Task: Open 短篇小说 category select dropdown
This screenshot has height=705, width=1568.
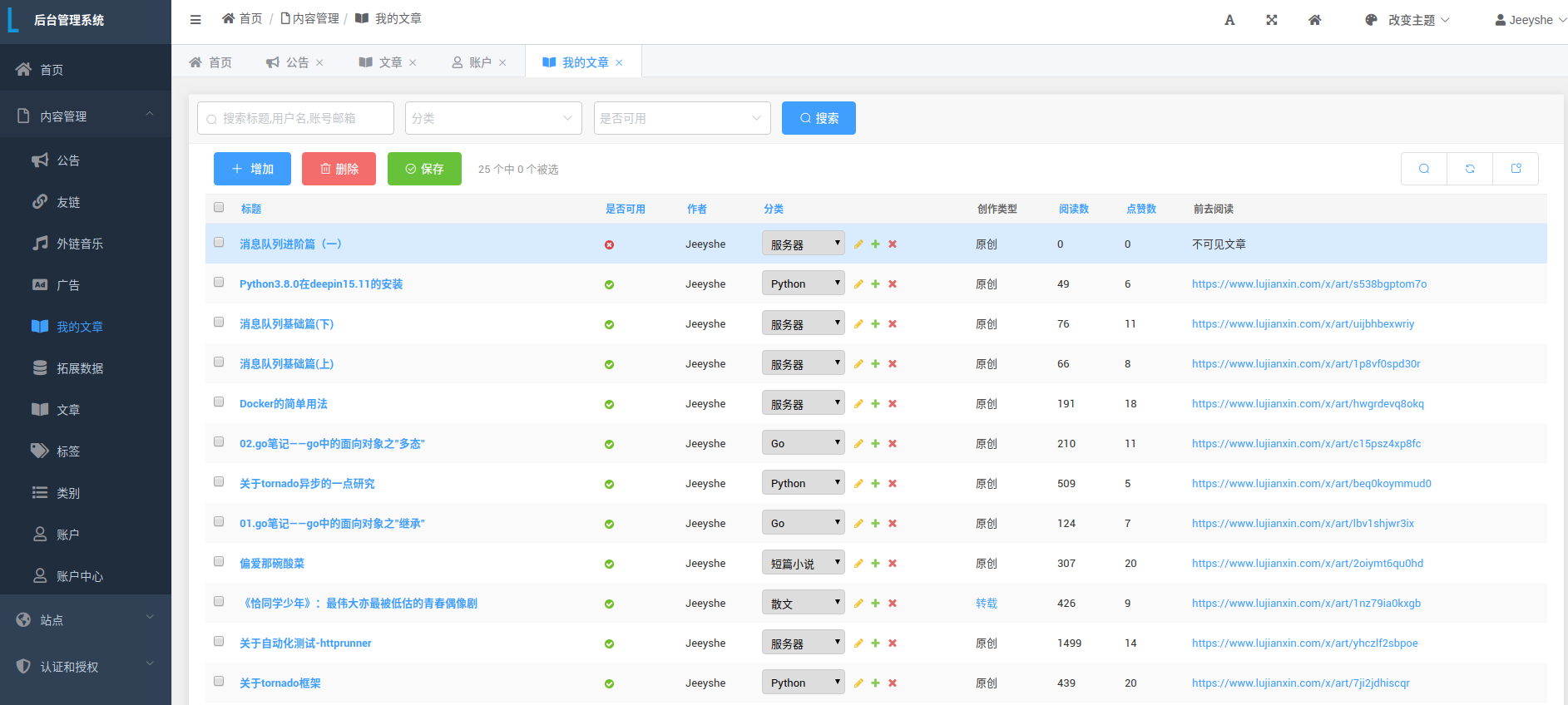Action: tap(804, 563)
